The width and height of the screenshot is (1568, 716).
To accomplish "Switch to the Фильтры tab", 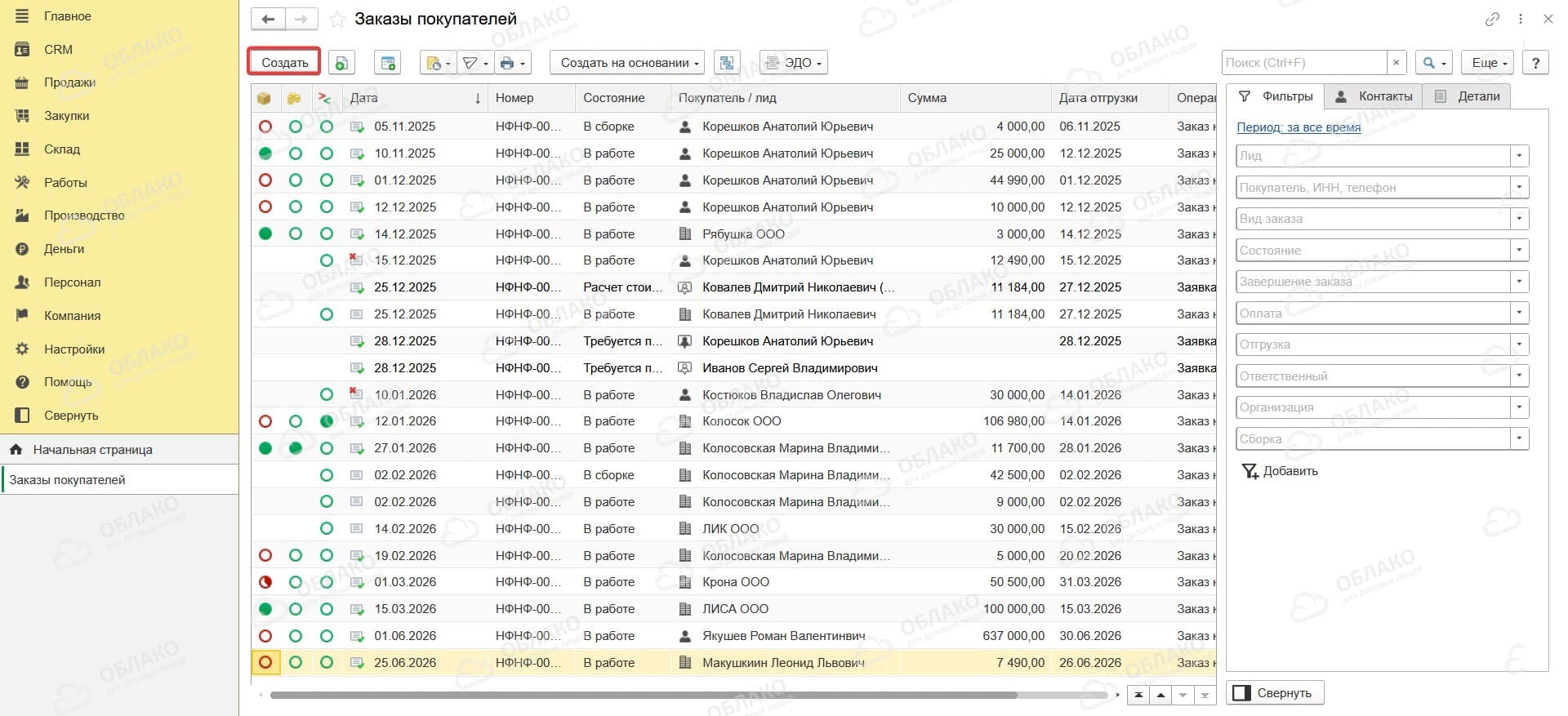I will tap(1275, 96).
